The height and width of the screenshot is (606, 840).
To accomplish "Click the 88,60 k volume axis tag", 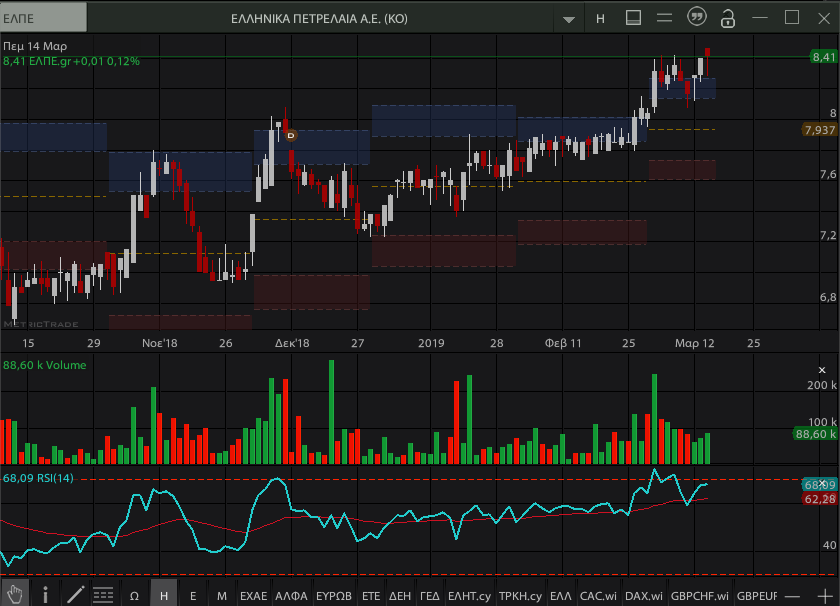I will 815,433.
